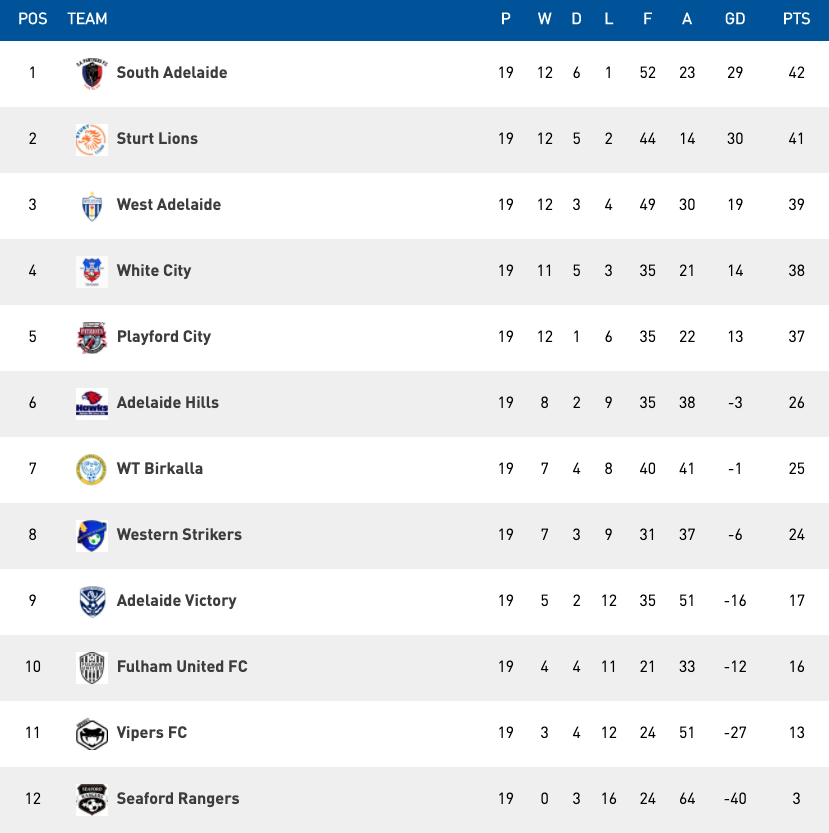This screenshot has width=829, height=833.
Task: Click the Adelaide Hills Hawks logo
Action: 91,403
